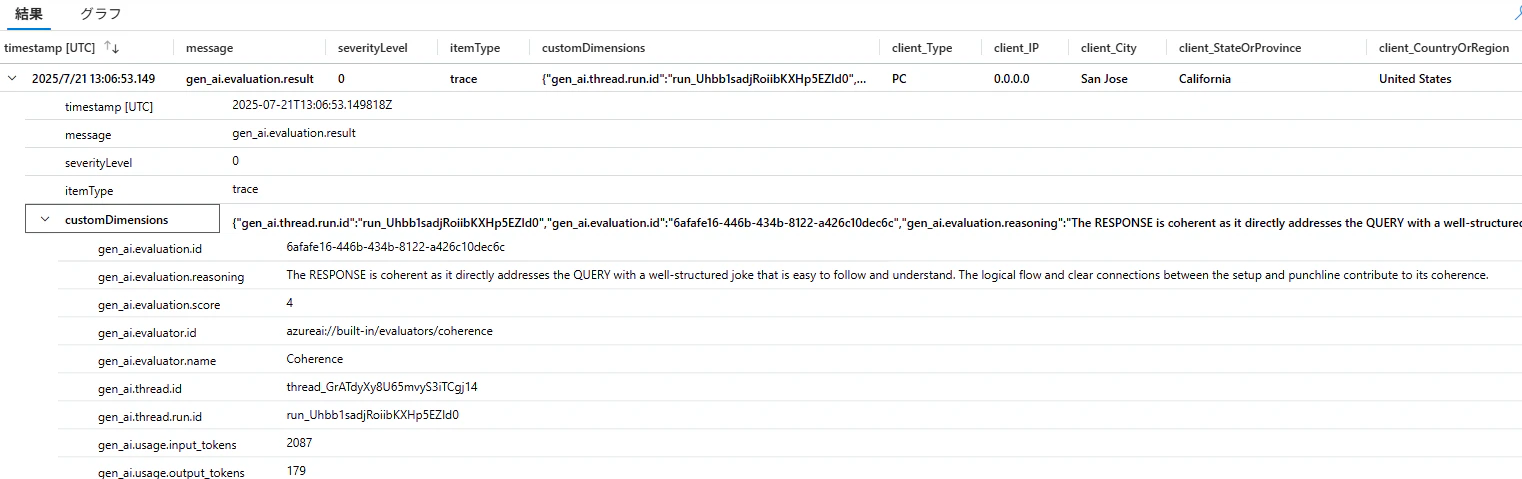Switch to the グラフ tab
Viewport: 1522px width, 479px height.
click(x=100, y=14)
